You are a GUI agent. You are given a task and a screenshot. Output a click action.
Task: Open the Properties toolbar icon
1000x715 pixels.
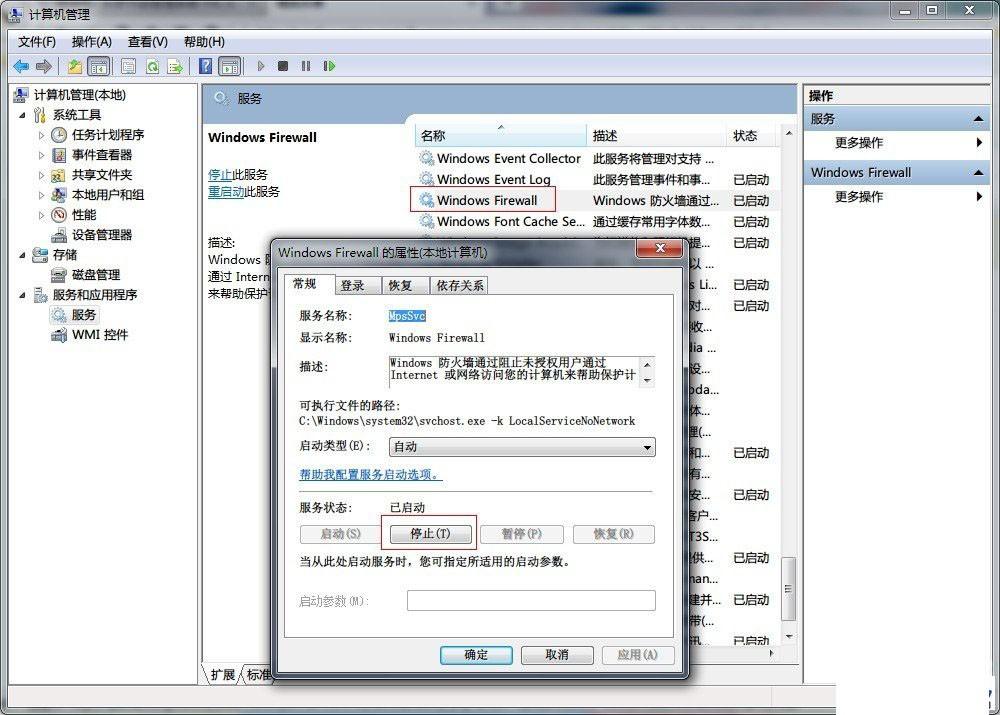pyautogui.click(x=128, y=66)
